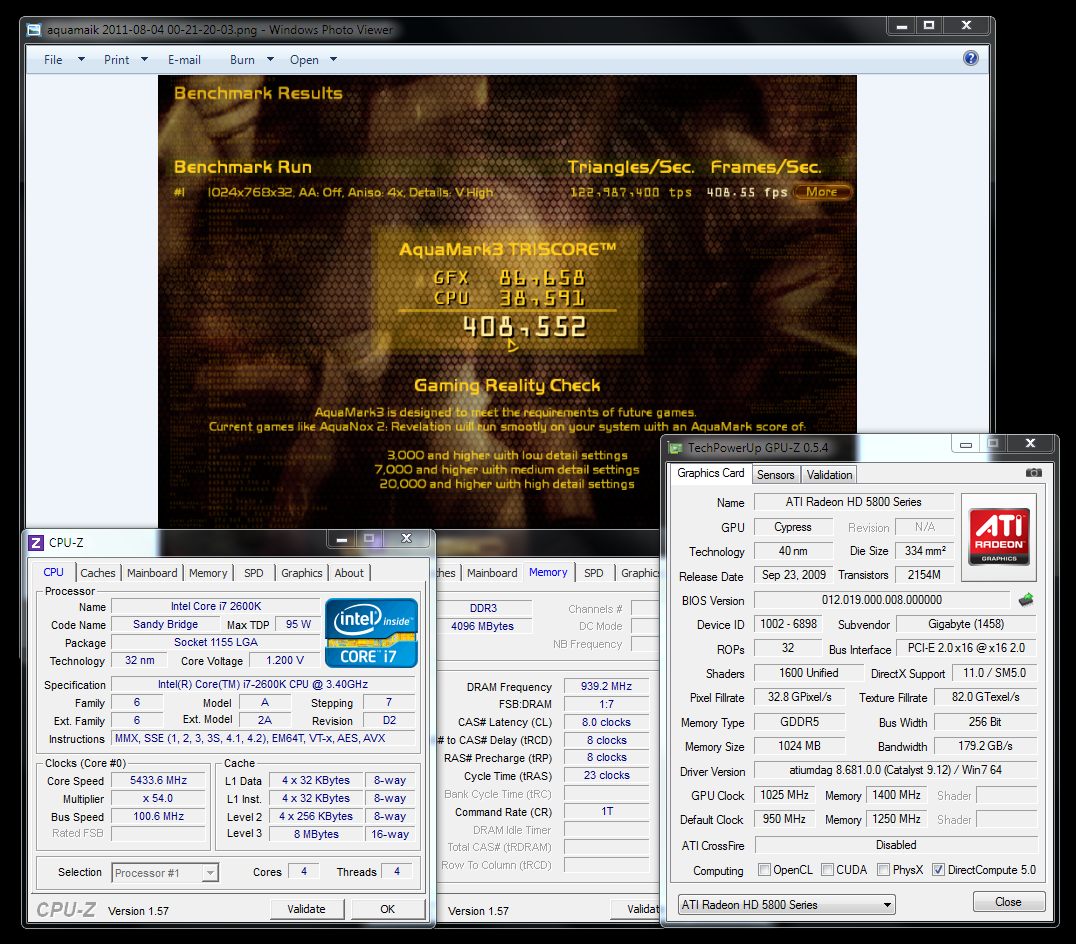Click the Help question mark icon in Photo Viewer
The height and width of the screenshot is (944, 1076).
[x=970, y=58]
